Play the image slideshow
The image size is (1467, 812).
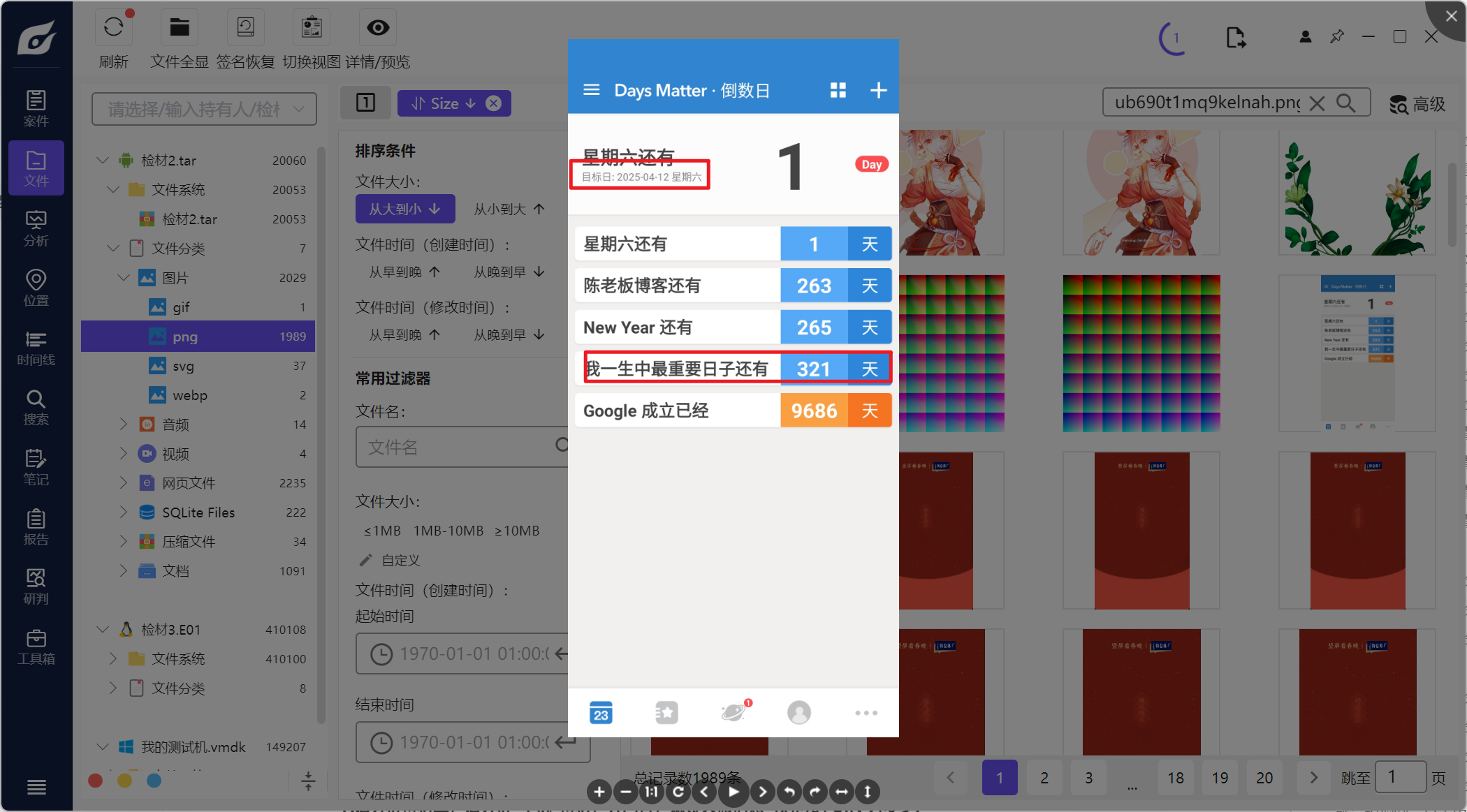pos(733,792)
